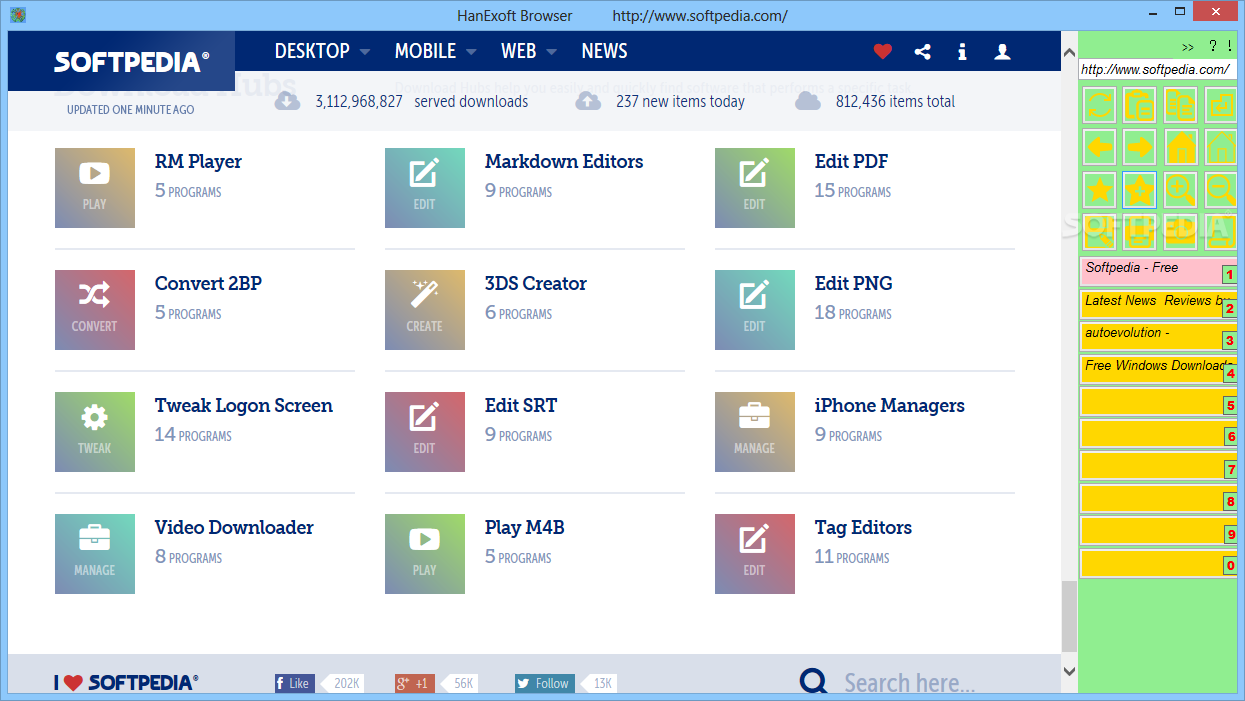Switch to tab 1 'Softpedia - Free'
1245x701 pixels.
tap(1158, 272)
